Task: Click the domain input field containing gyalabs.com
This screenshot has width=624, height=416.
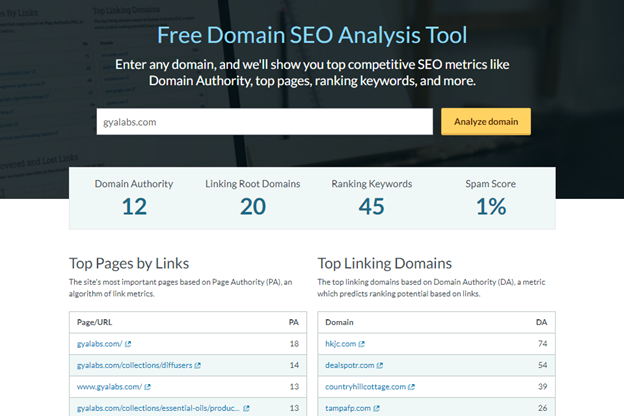Action: (265, 122)
